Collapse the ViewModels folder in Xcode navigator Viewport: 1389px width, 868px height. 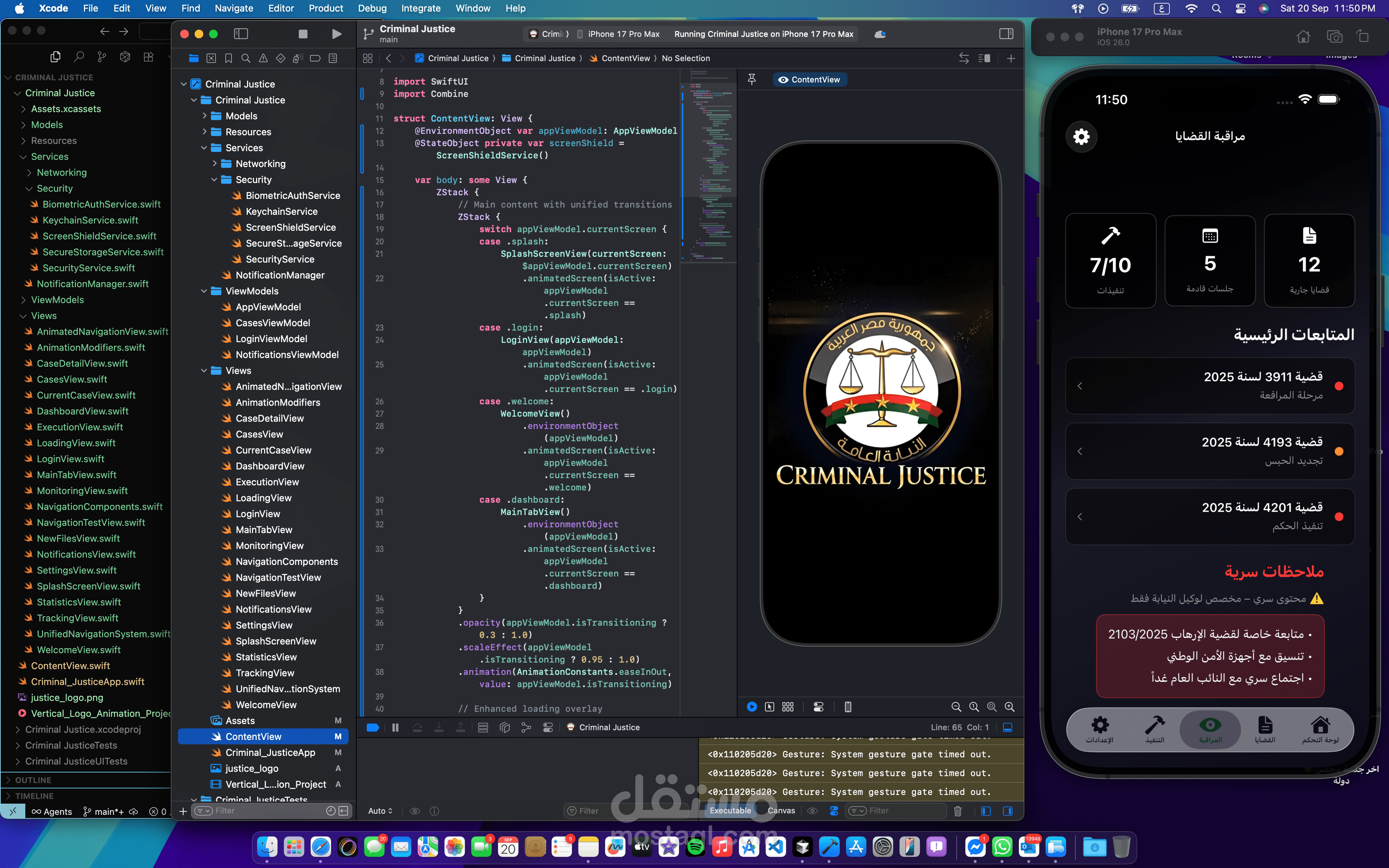204,291
